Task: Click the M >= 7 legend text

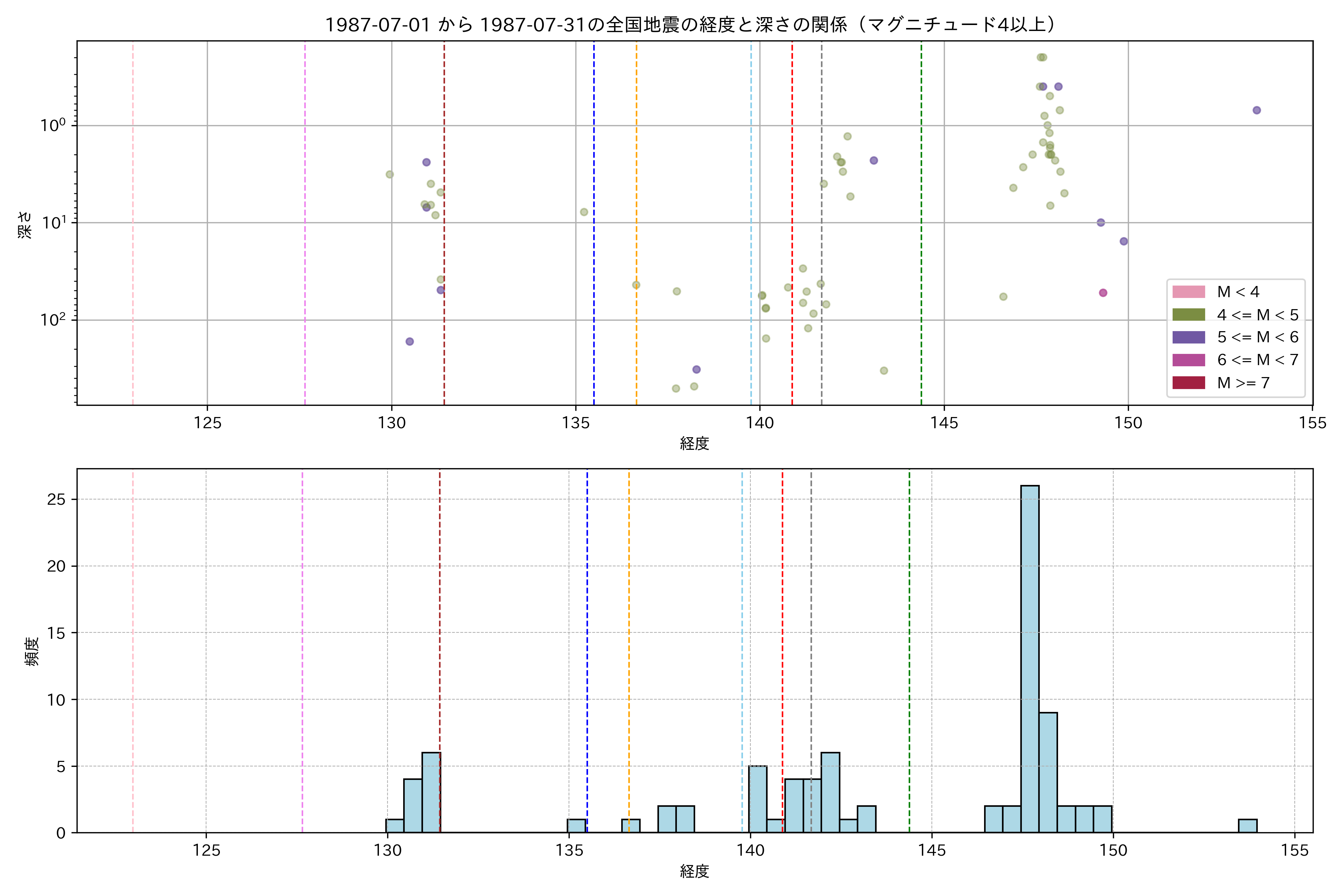Action: click(1244, 383)
